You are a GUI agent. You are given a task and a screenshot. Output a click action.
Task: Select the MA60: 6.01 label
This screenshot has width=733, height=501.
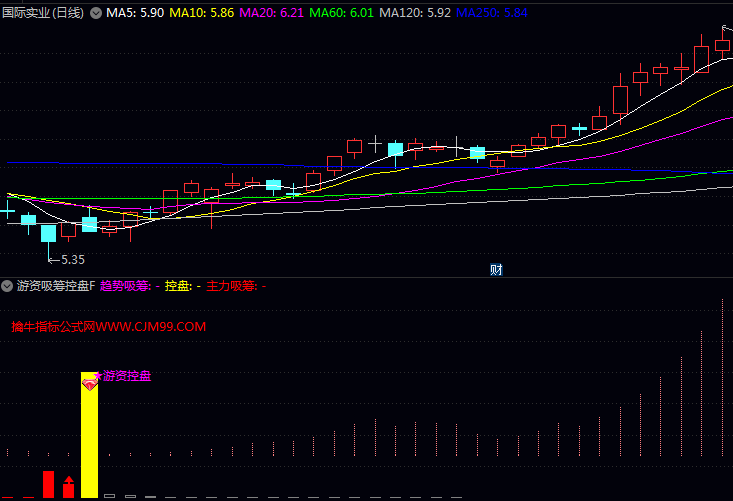coord(341,13)
